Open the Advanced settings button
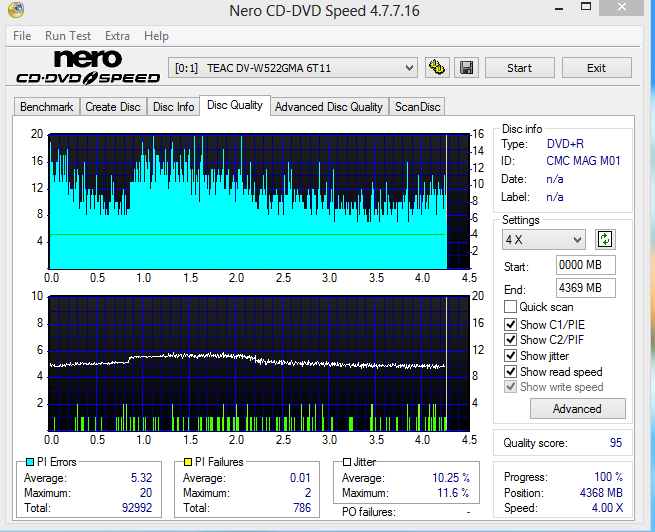Screen dimensions: 655x532 (x=577, y=408)
